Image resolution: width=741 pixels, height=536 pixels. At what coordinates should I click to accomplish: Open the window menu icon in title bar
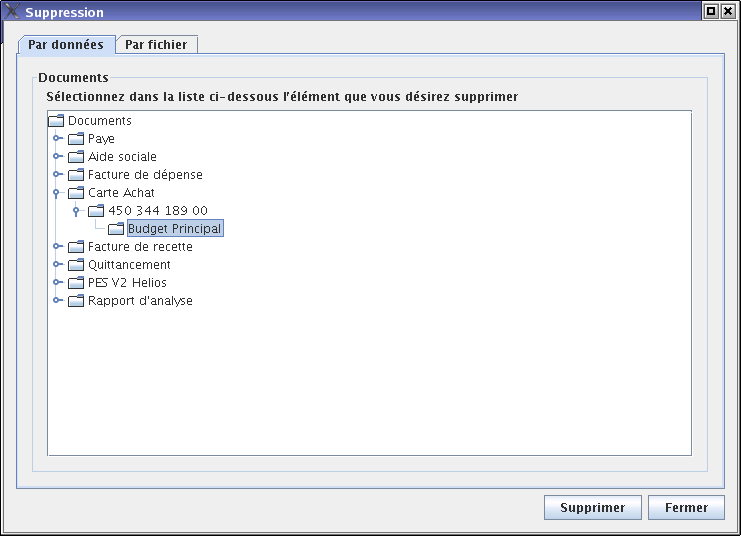click(12, 12)
